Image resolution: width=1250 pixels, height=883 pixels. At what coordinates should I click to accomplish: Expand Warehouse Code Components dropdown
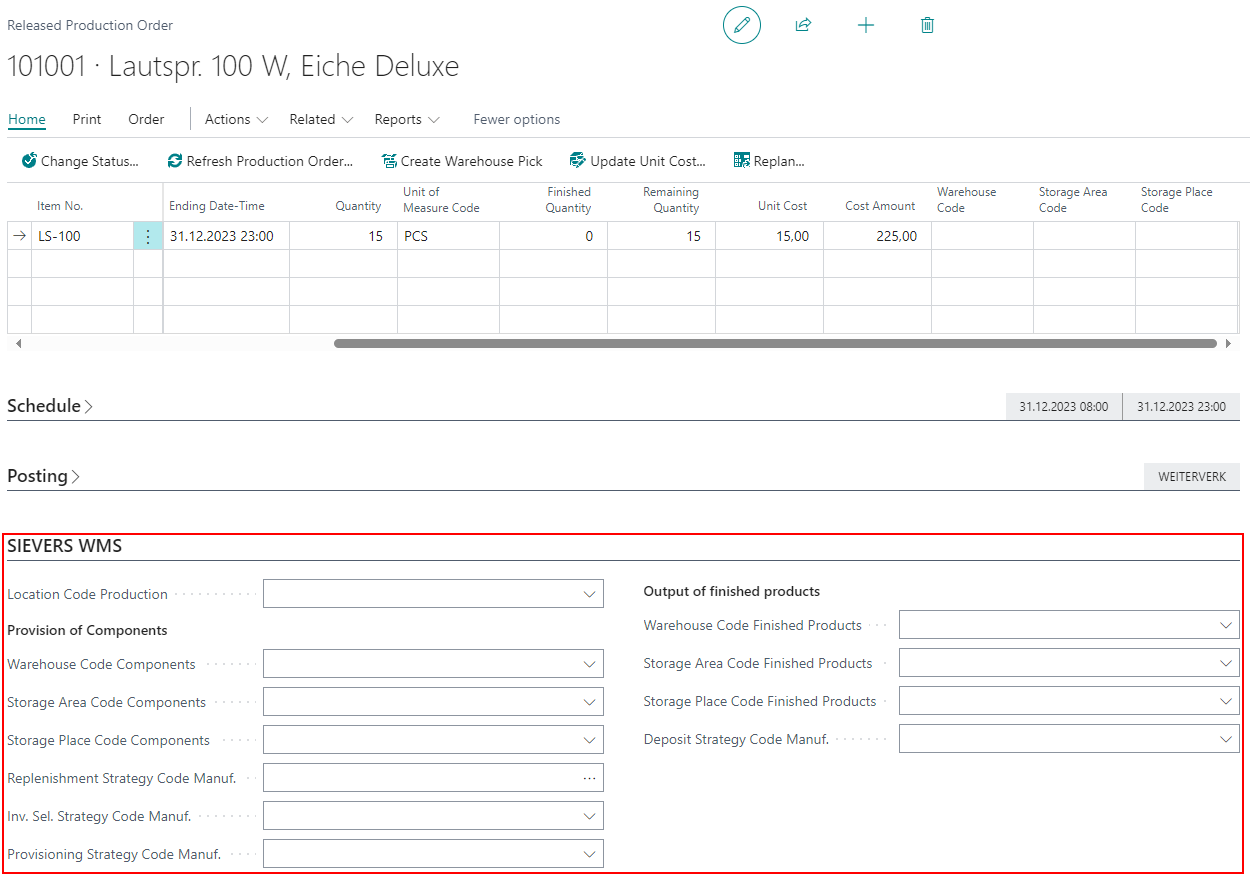[589, 664]
